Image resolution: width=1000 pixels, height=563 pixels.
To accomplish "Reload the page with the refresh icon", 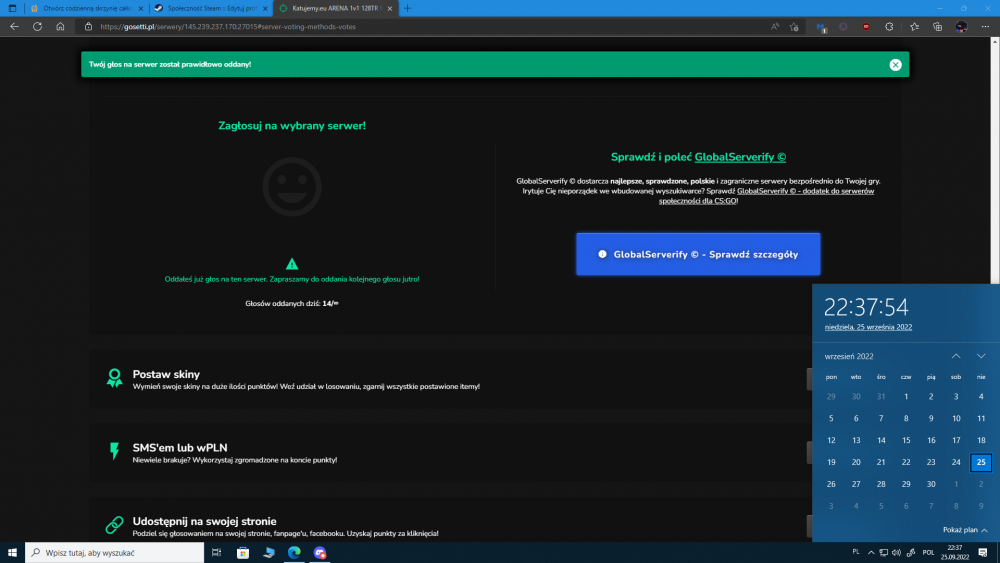I will (38, 27).
